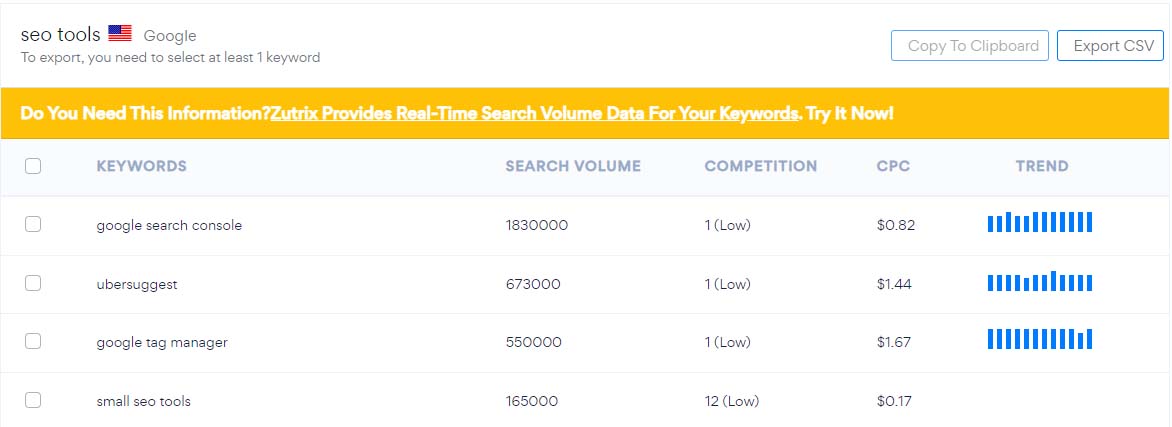Click search volume value 165000
This screenshot has height=427, width=1172.
tap(531, 402)
